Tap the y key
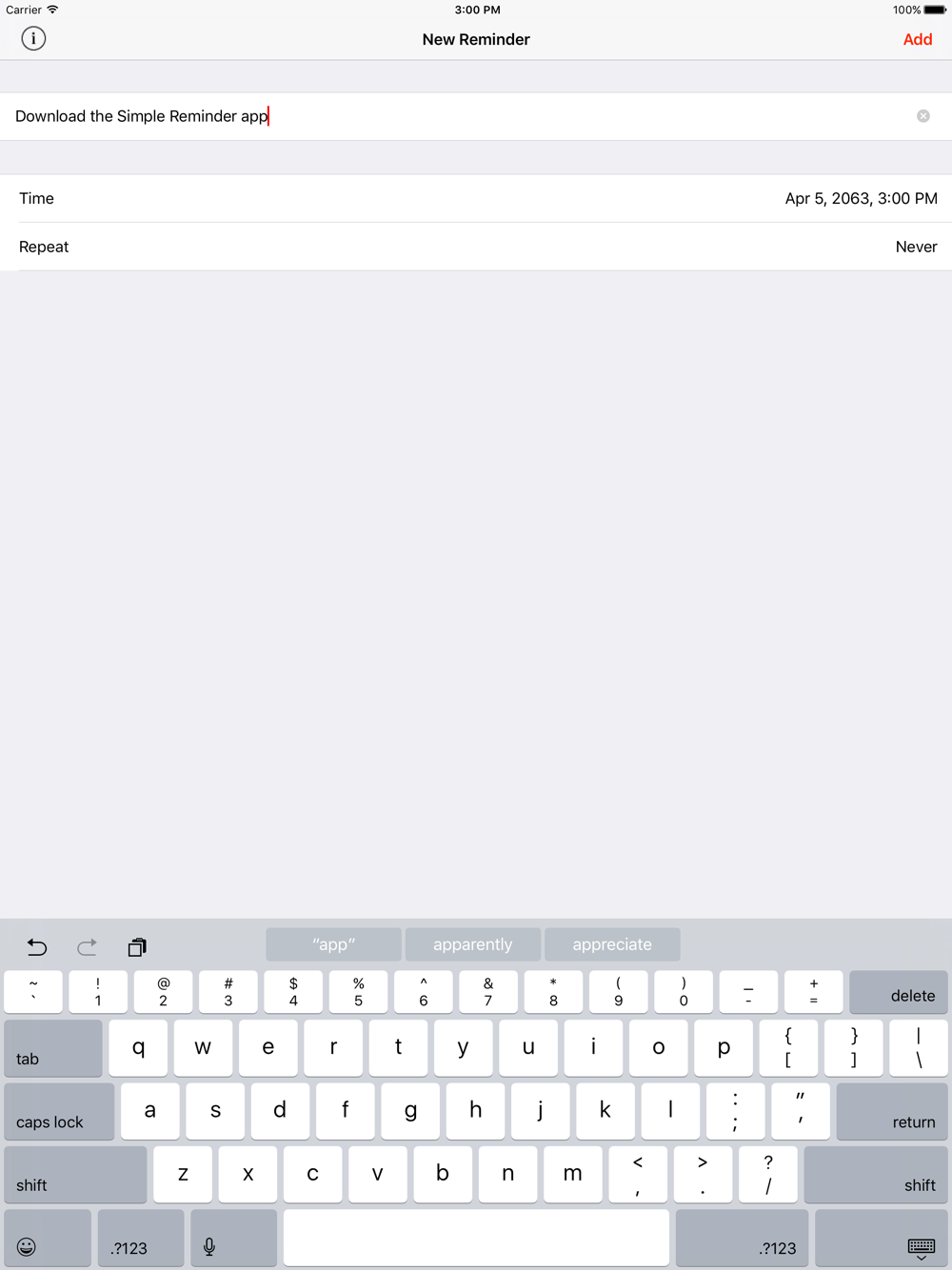The image size is (952, 1270). pos(464,1048)
